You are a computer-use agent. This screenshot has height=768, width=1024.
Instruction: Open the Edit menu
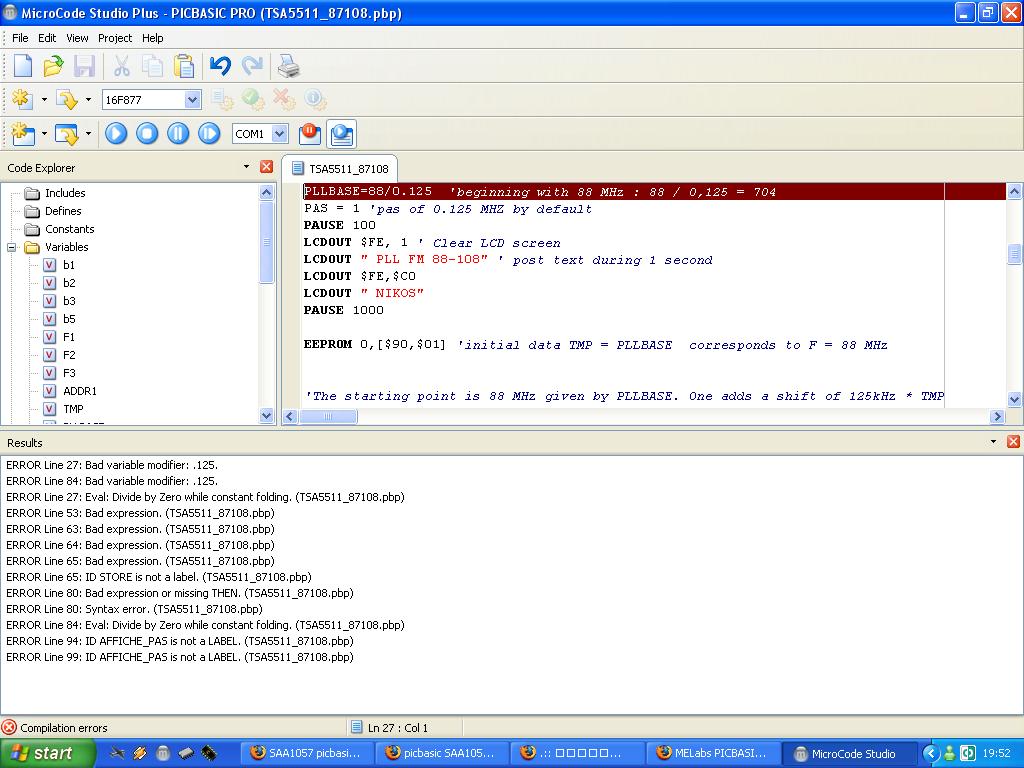pyautogui.click(x=47, y=38)
